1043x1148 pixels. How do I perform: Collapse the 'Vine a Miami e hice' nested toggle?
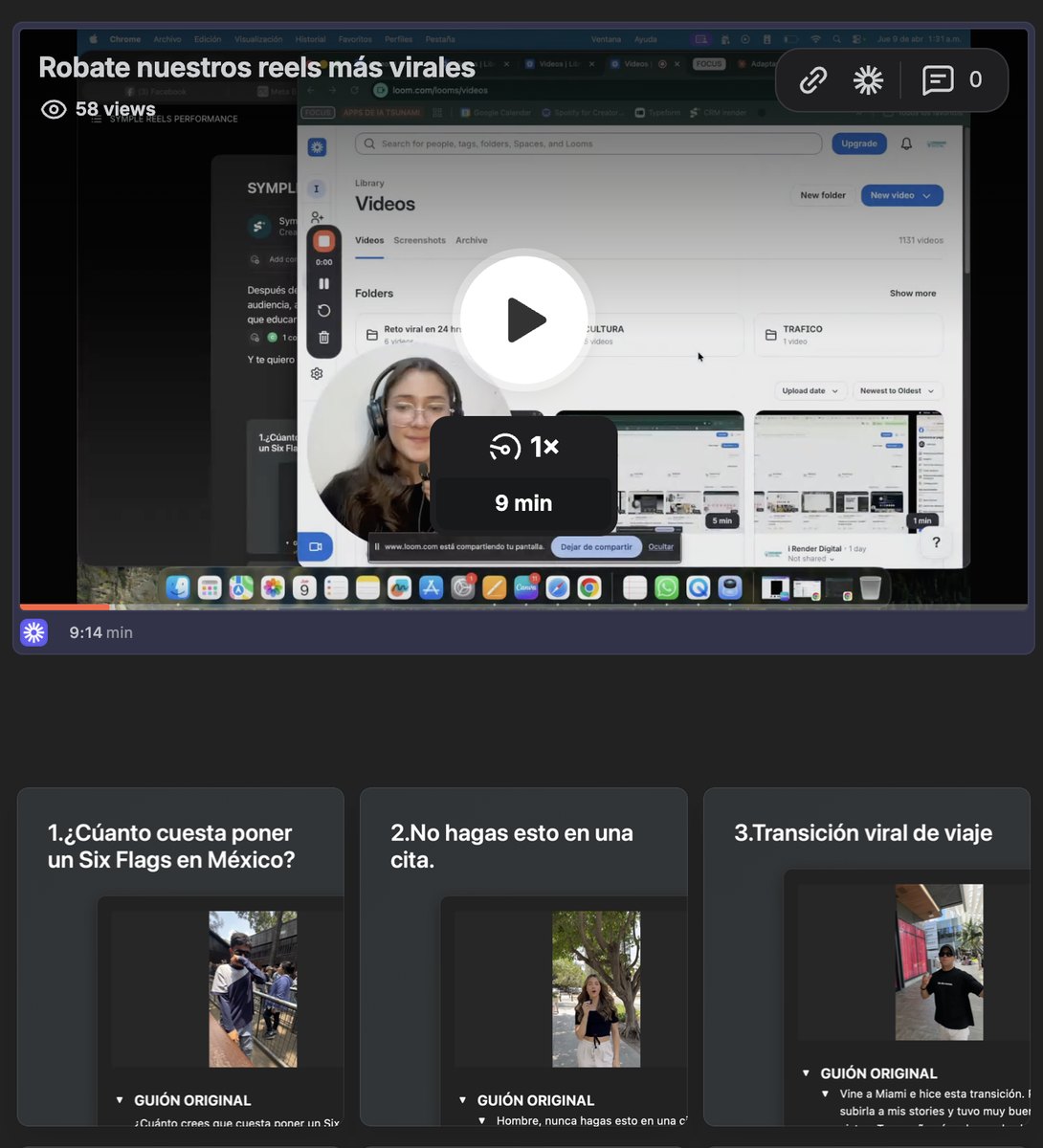point(825,1093)
